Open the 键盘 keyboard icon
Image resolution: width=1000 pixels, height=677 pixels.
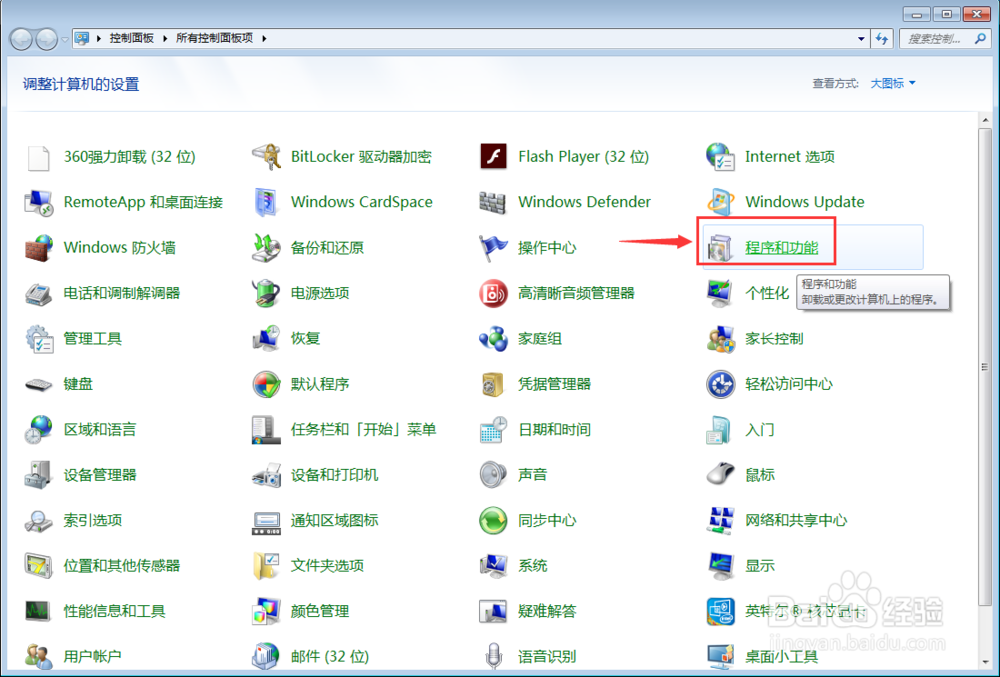pos(38,384)
